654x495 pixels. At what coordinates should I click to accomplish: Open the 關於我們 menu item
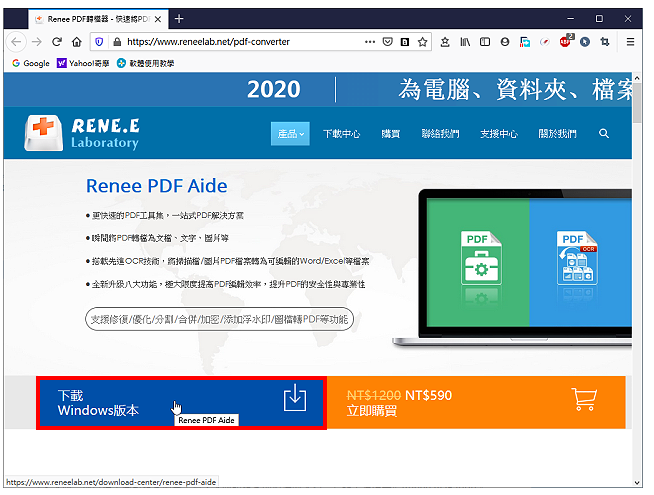tap(557, 134)
